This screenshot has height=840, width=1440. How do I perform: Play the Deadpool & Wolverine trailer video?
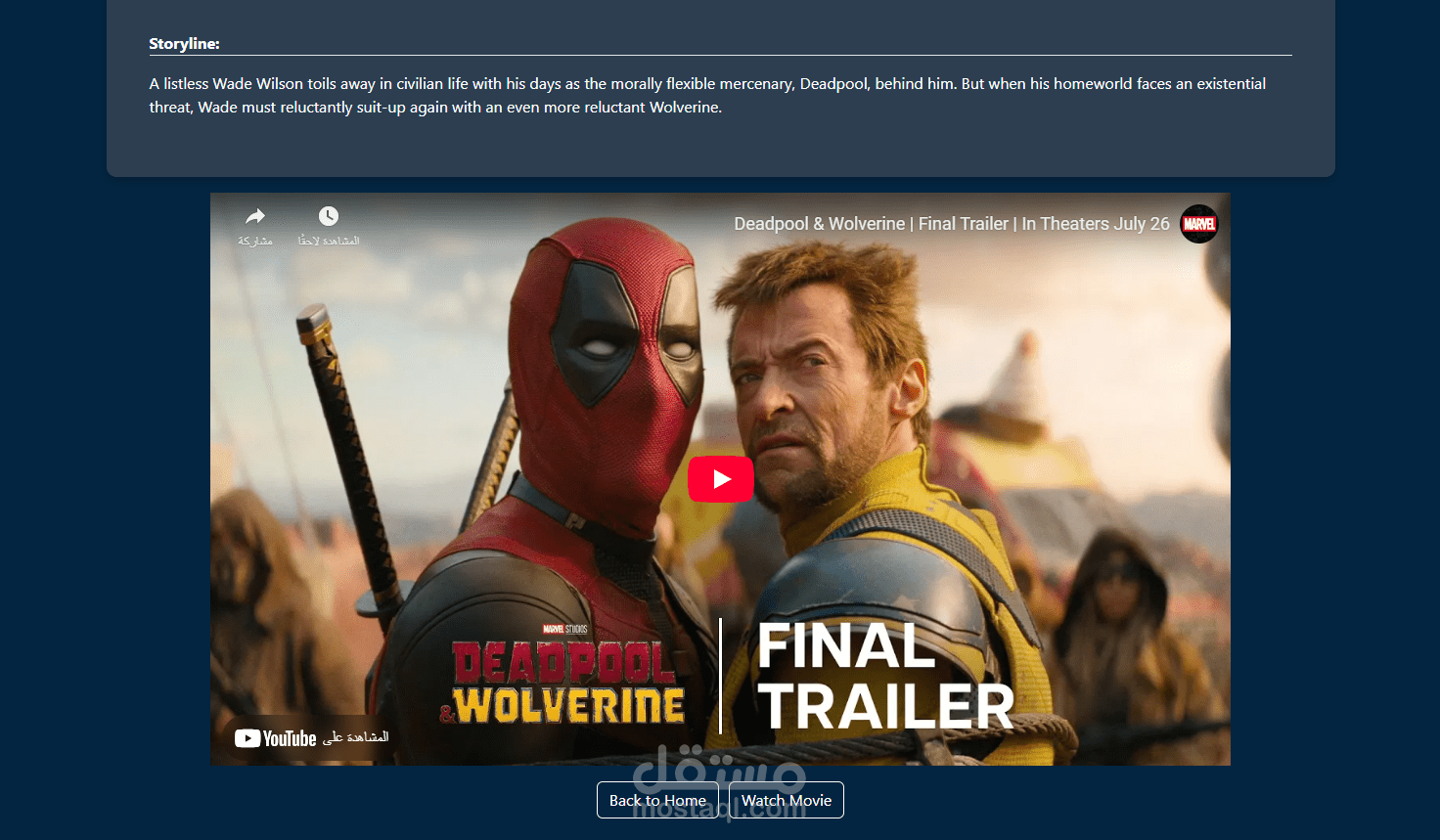[x=721, y=479]
